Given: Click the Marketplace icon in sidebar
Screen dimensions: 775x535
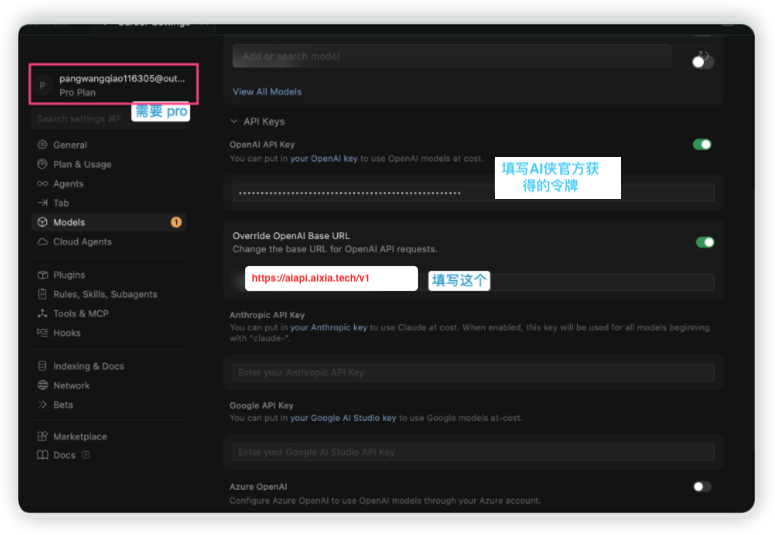Looking at the screenshot, I should (x=42, y=437).
